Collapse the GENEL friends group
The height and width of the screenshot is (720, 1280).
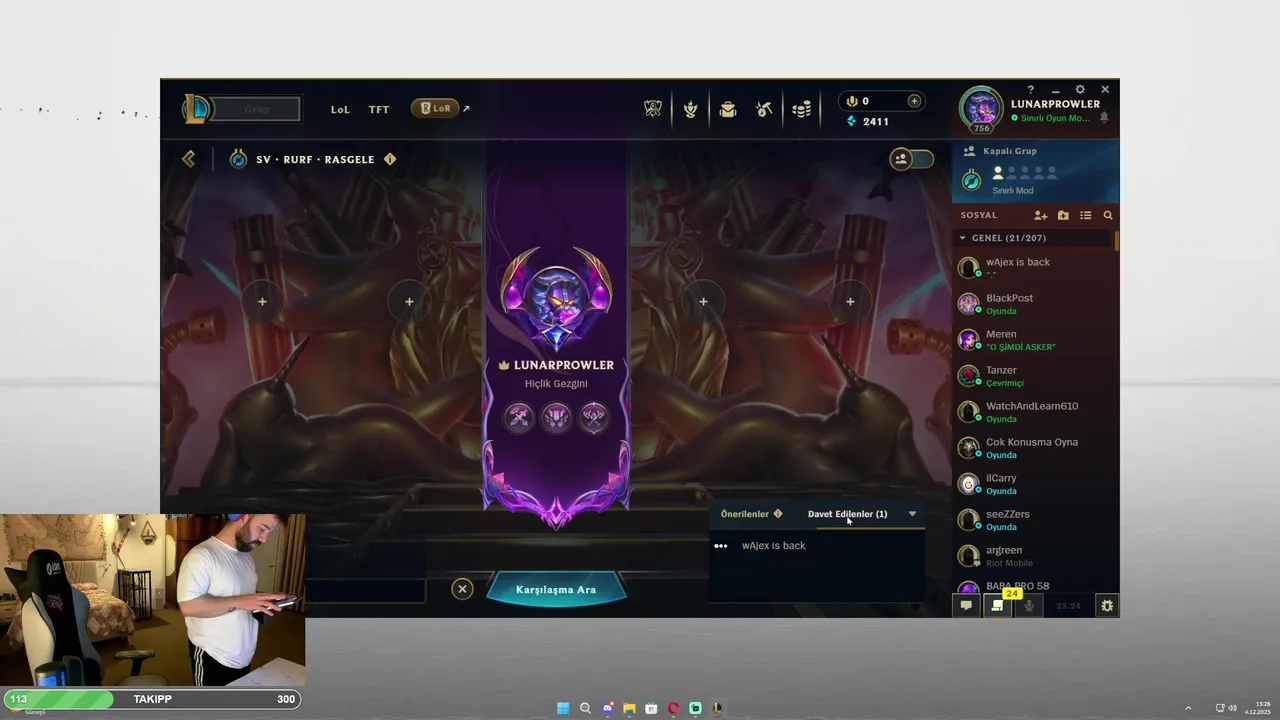[962, 238]
